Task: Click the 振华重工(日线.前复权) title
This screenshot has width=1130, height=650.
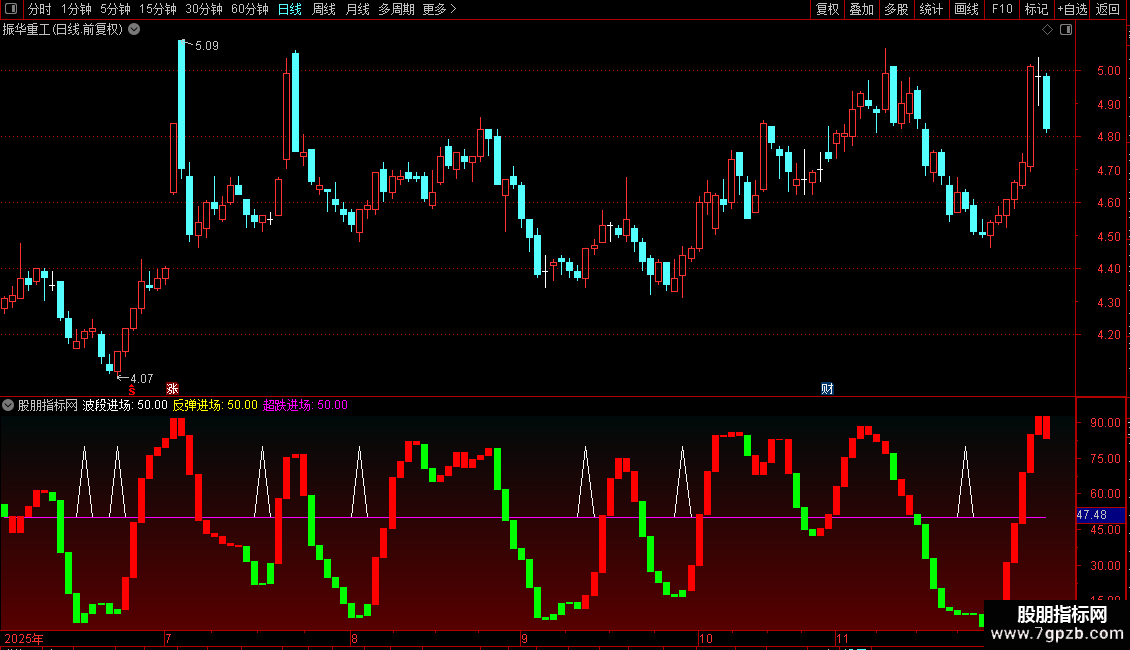Action: click(x=63, y=30)
